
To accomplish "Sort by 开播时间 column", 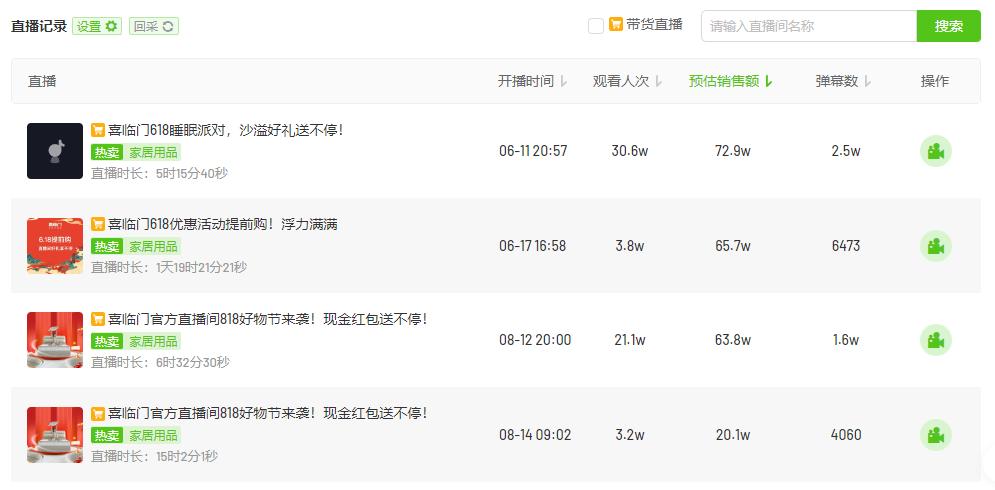I will pyautogui.click(x=532, y=81).
